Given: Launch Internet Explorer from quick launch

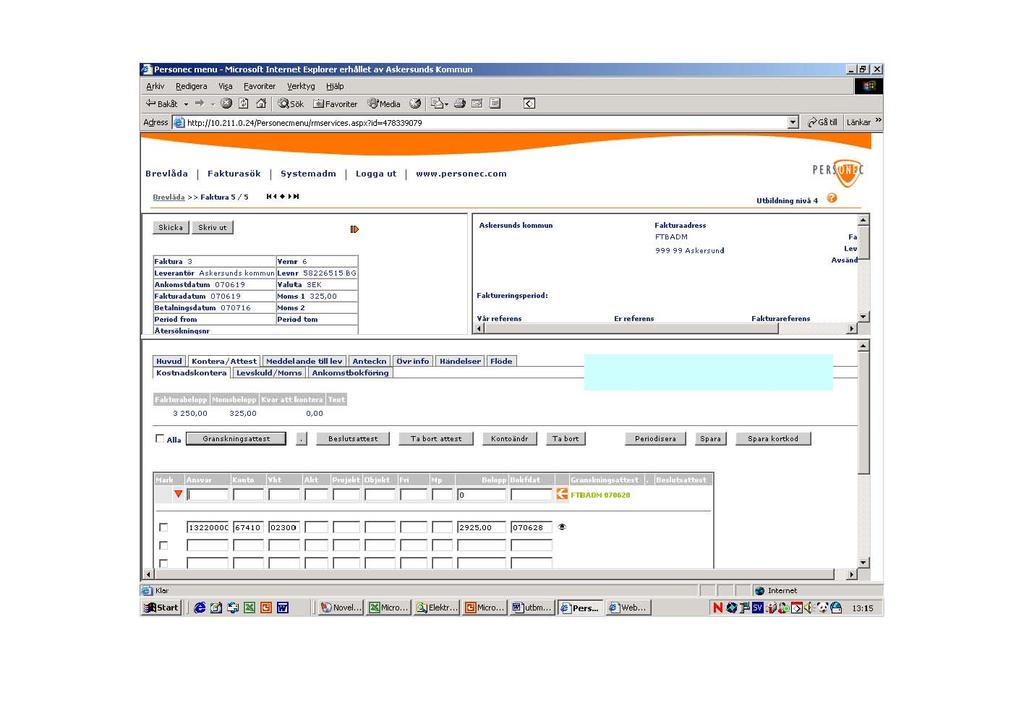Looking at the screenshot, I should (x=199, y=607).
